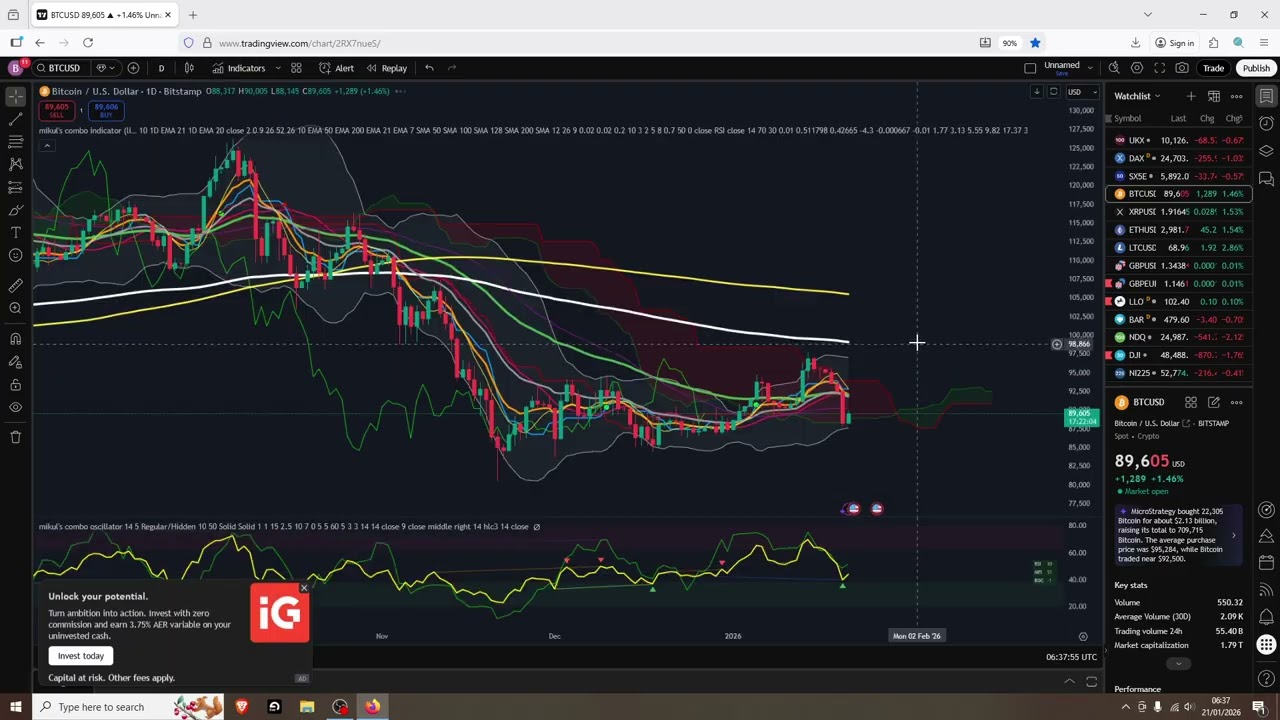Screen dimensions: 1280x720
Task: Select the XRPUSD row in the watchlist
Action: [1178, 212]
